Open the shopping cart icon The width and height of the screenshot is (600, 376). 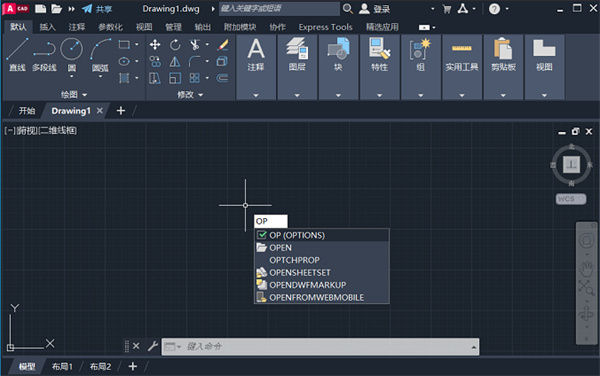[447, 9]
